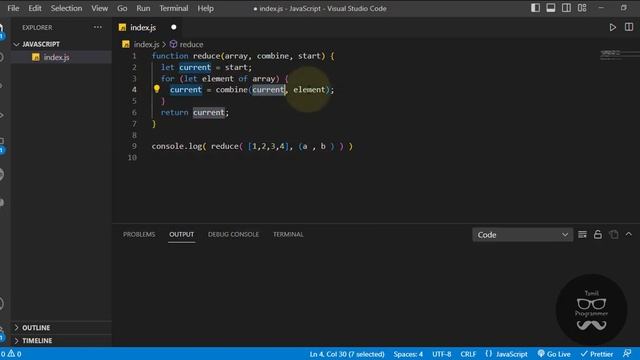Viewport: 640px width, 360px height.
Task: Maximize panel with the chevron up
Action: (629, 234)
